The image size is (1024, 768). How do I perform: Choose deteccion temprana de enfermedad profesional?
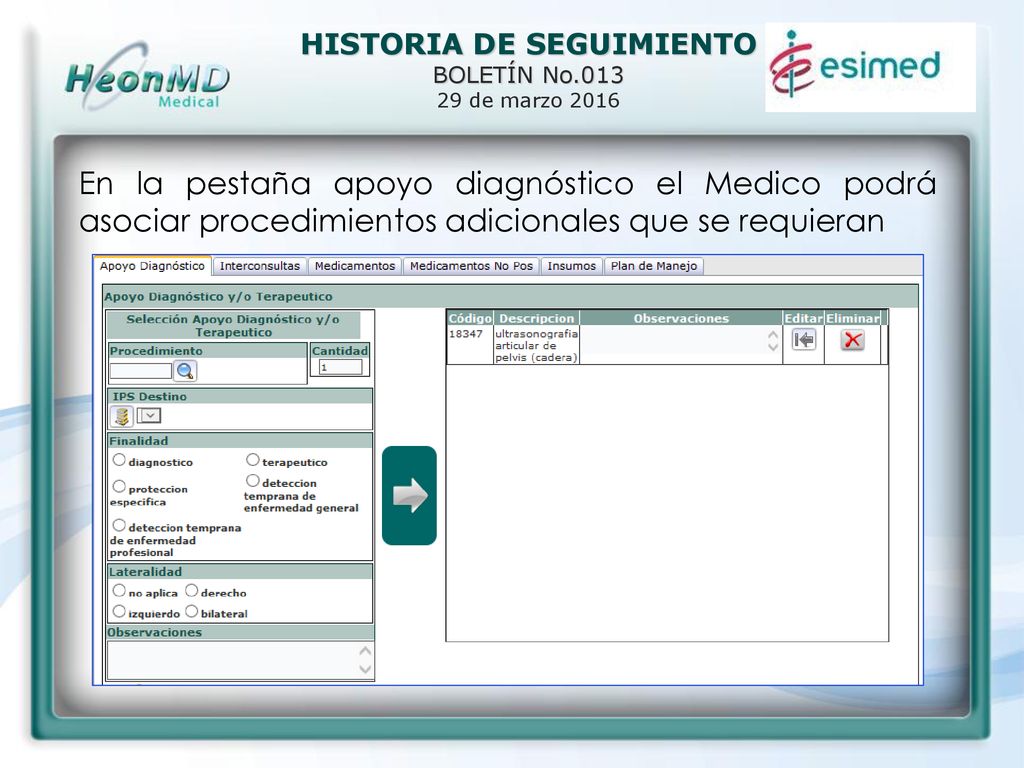[119, 525]
